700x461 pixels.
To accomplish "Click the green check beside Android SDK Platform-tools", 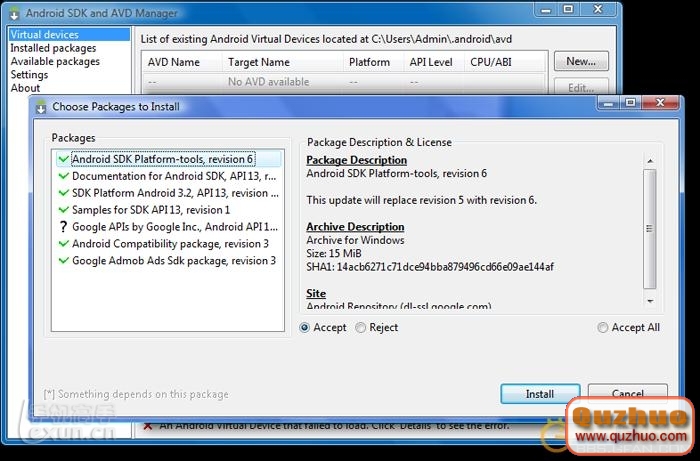I will point(64,159).
